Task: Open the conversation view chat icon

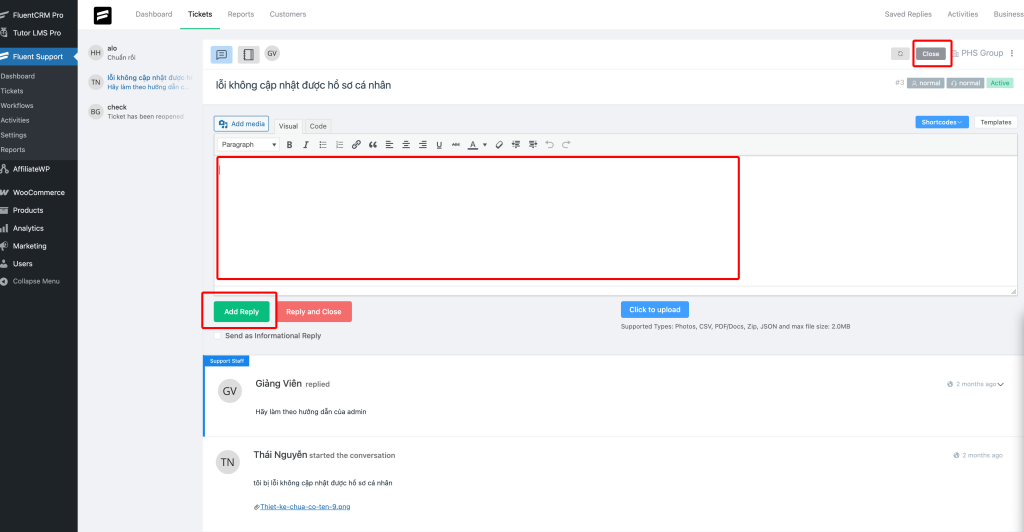Action: click(x=222, y=54)
